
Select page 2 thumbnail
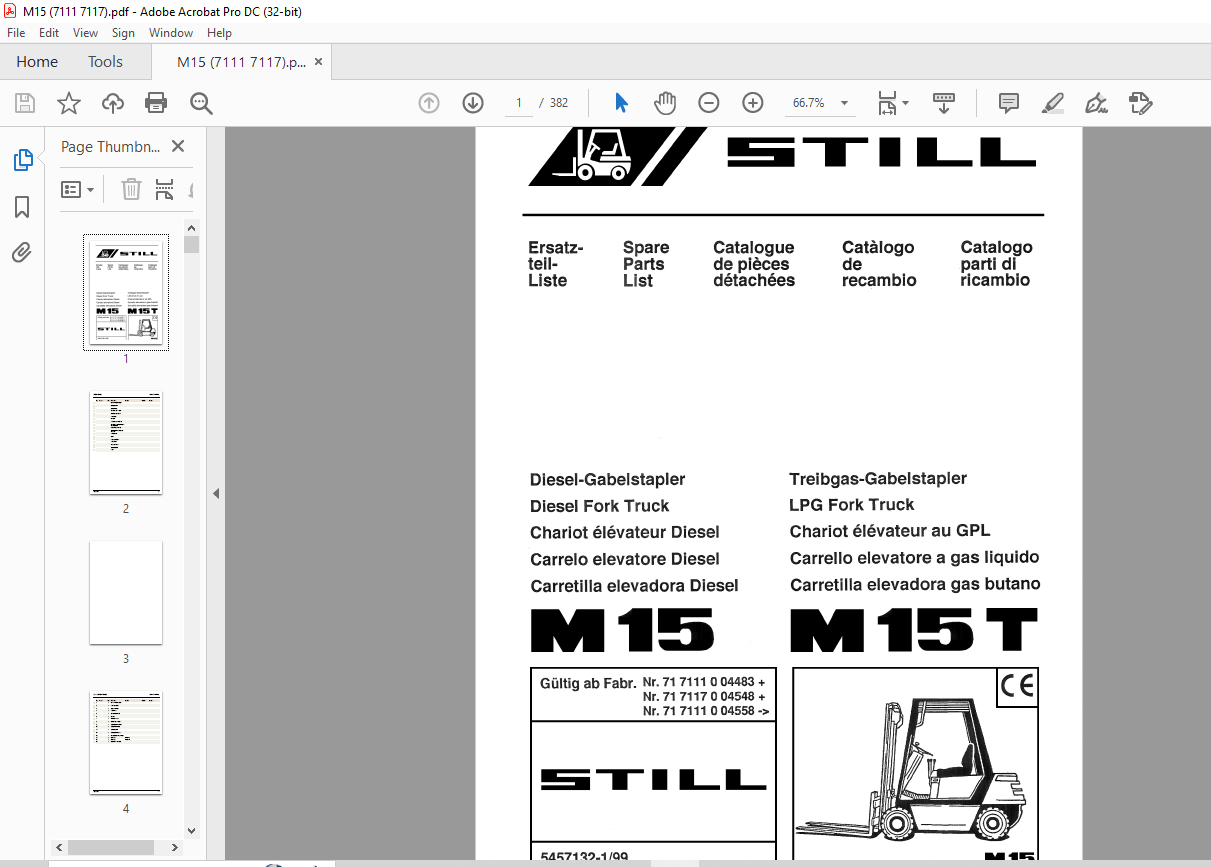126,442
